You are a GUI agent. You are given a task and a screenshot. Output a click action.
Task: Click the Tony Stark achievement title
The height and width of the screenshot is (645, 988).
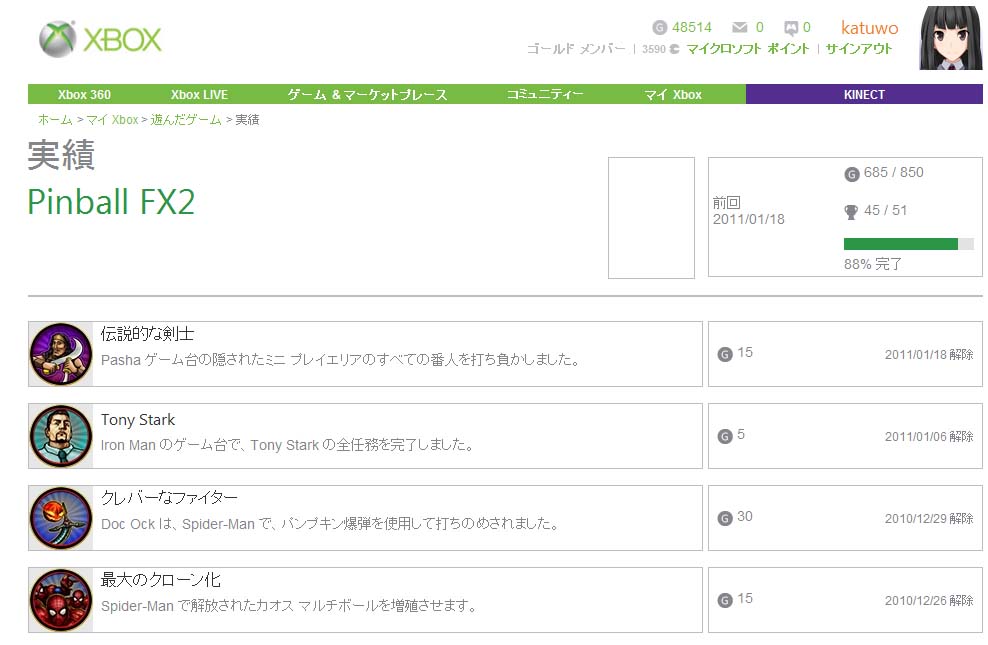138,420
